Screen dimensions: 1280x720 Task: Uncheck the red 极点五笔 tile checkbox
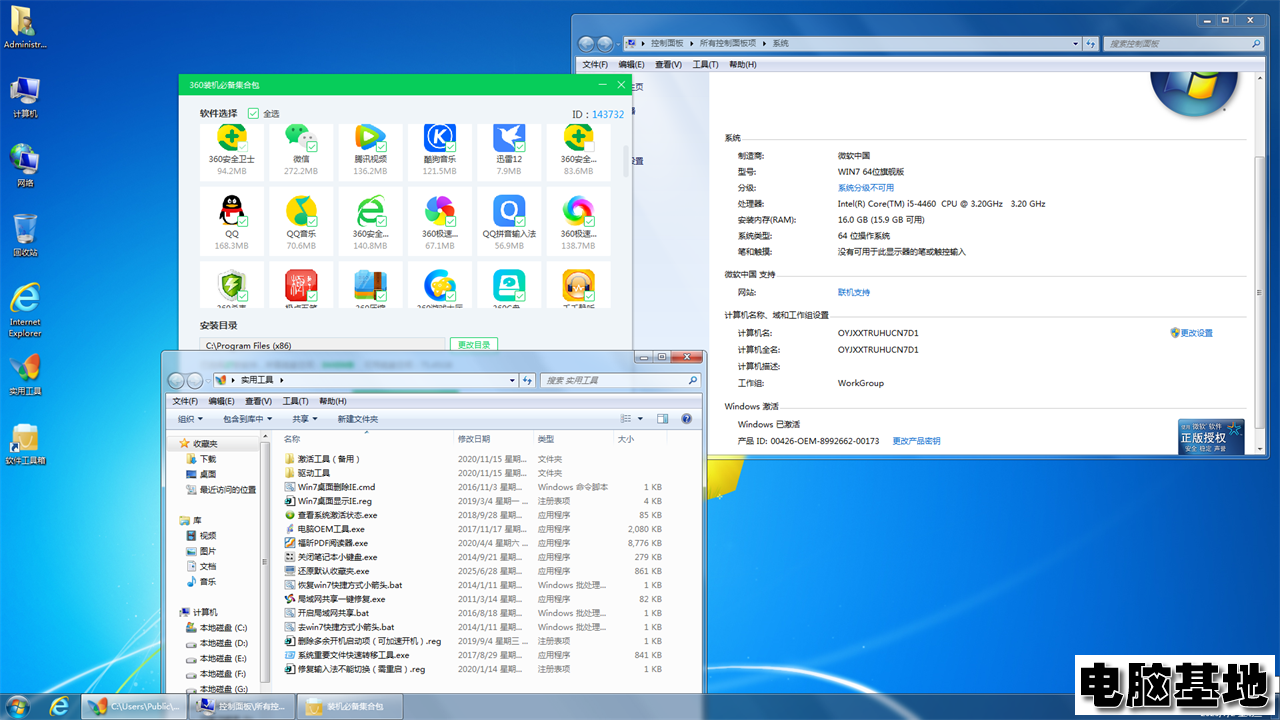pos(312,296)
